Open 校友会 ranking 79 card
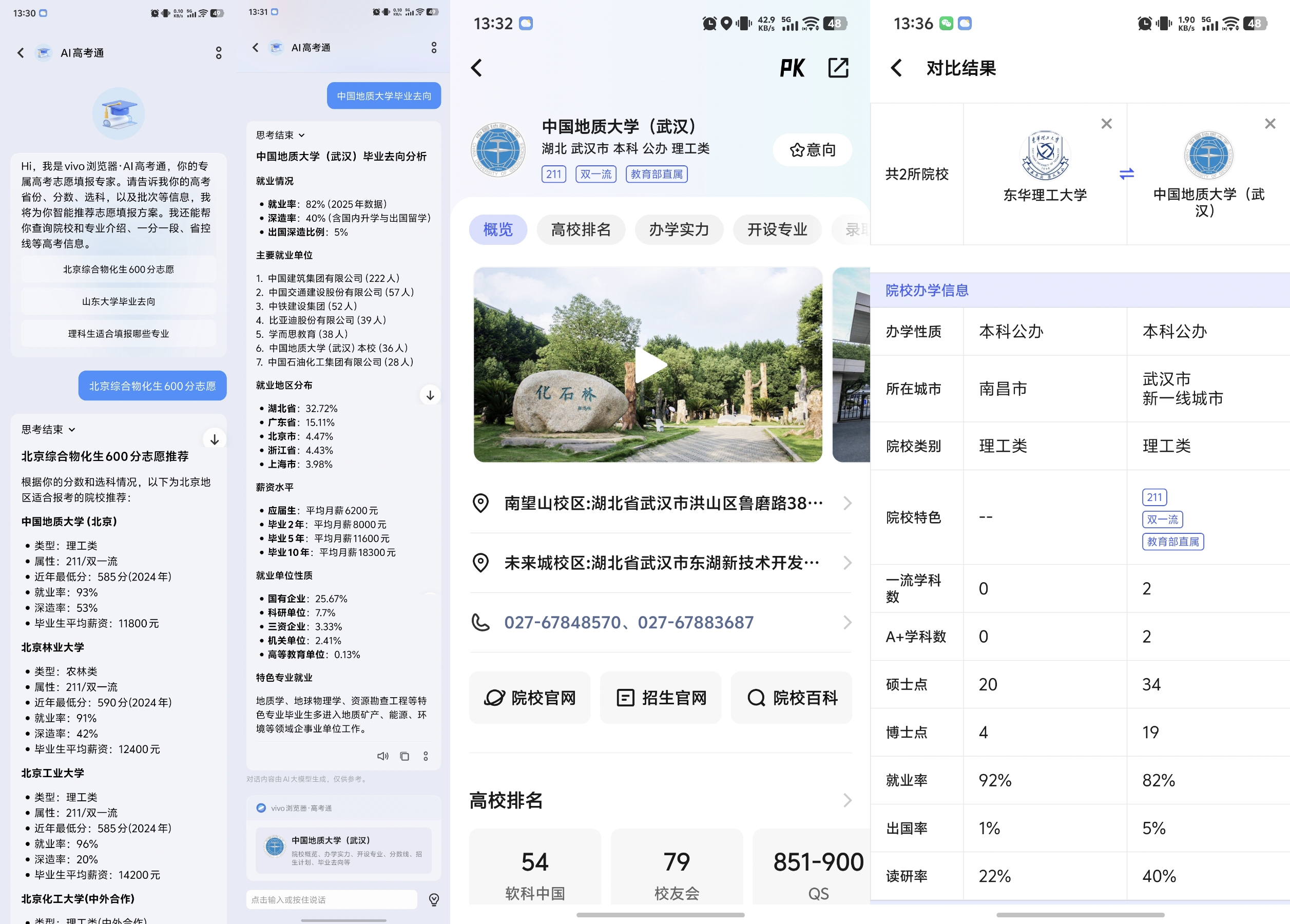This screenshot has height=924, width=1290. click(x=676, y=867)
